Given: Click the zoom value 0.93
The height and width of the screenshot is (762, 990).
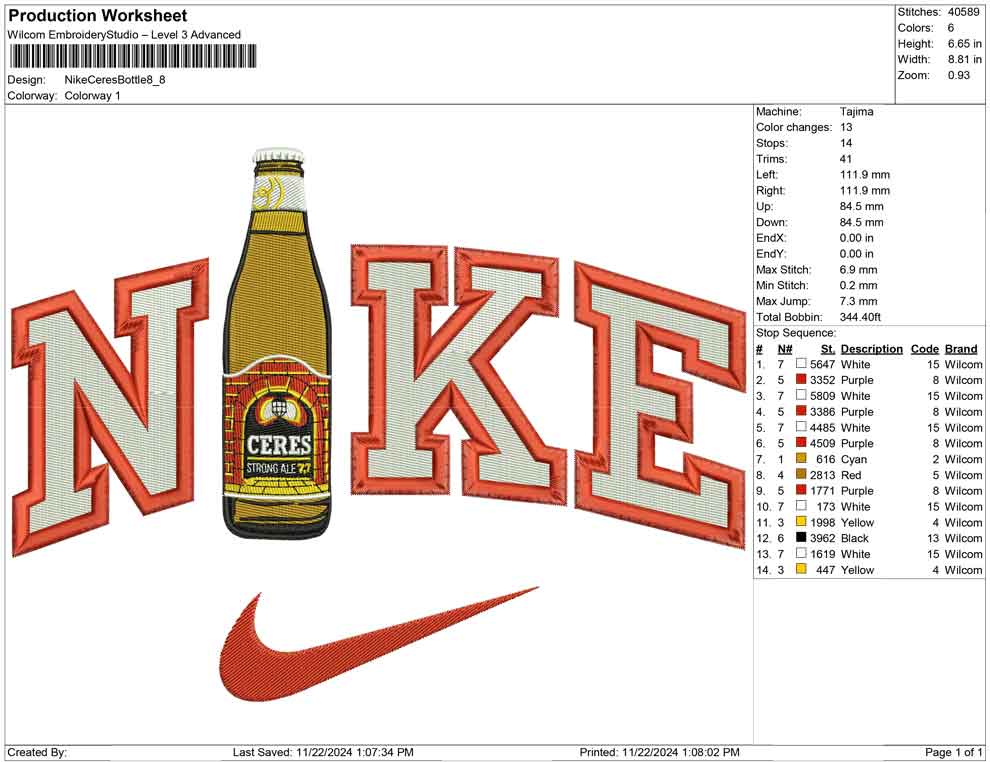Looking at the screenshot, I should pyautogui.click(x=958, y=75).
